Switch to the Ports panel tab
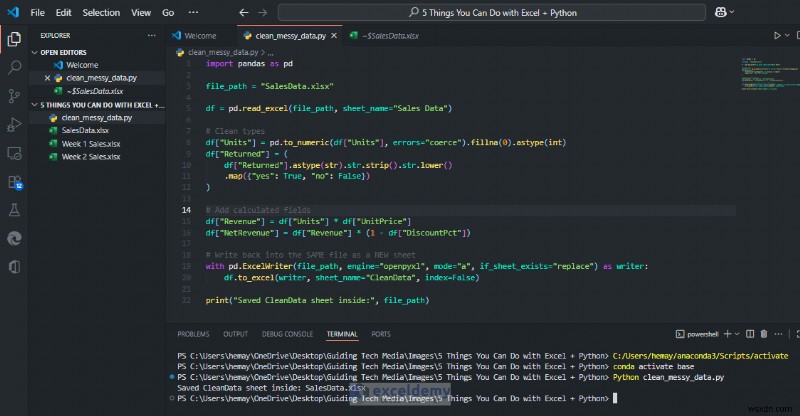This screenshot has height=416, width=800. click(x=381, y=334)
